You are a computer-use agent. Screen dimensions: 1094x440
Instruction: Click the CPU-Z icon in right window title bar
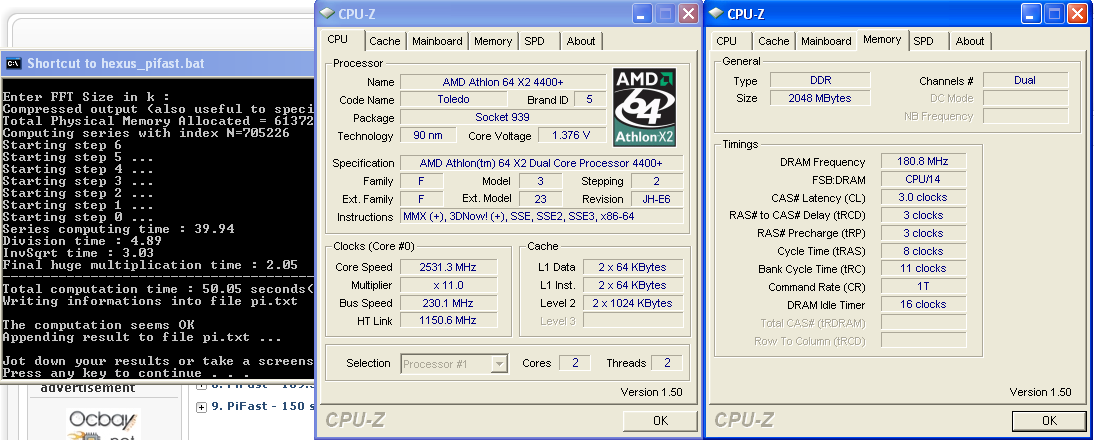tap(715, 13)
